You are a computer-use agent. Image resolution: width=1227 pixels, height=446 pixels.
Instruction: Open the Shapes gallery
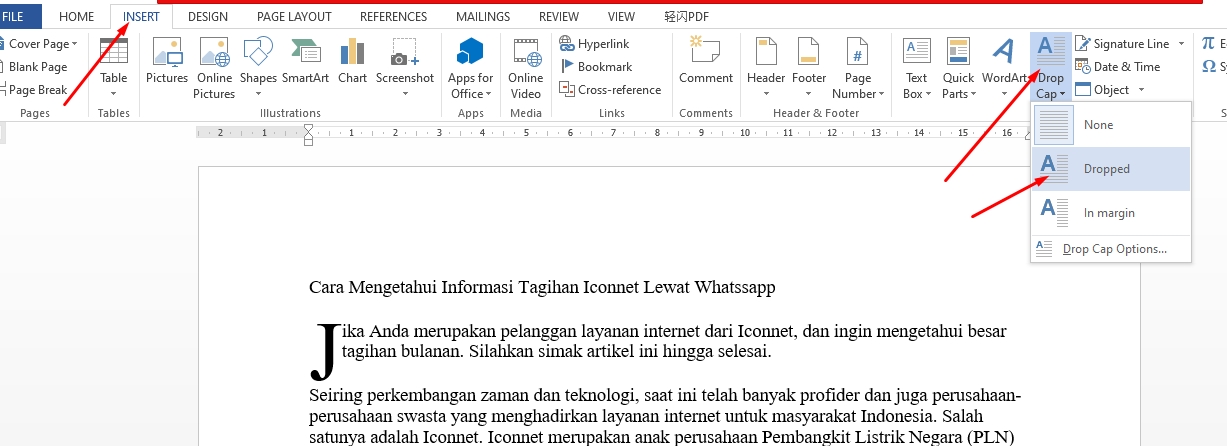pos(258,68)
